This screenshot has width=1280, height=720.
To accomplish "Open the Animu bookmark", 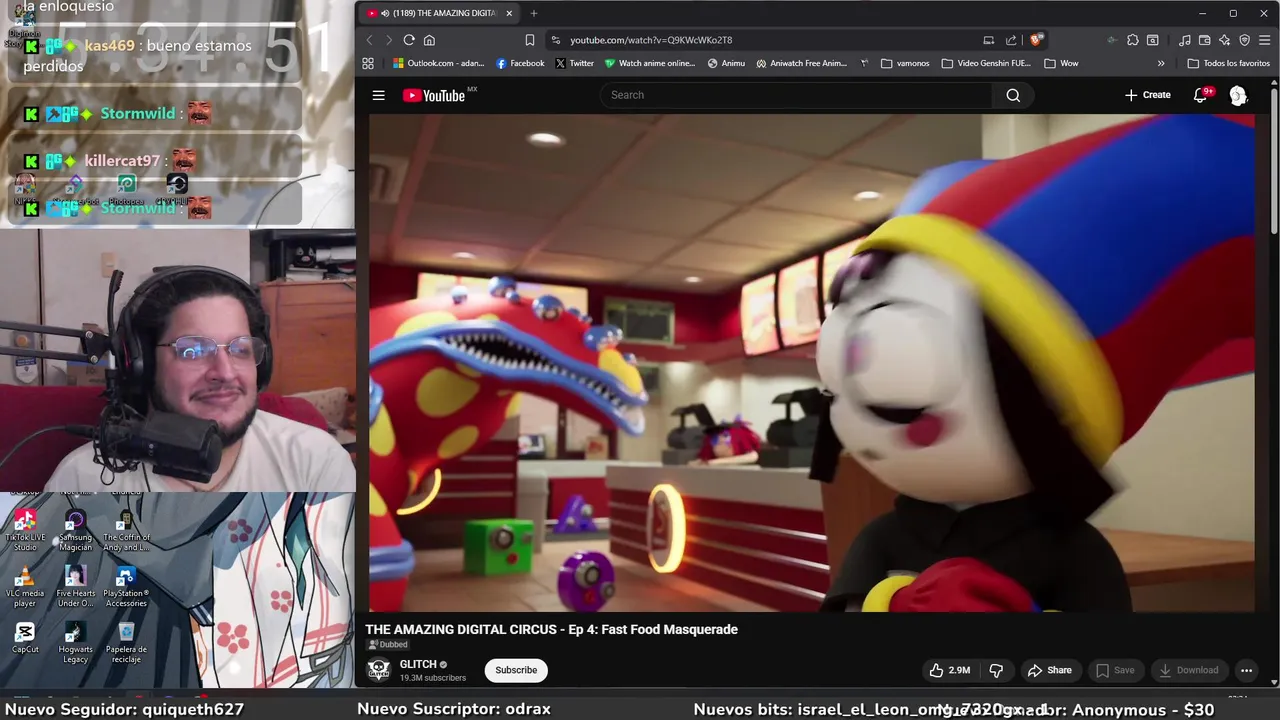I will click(x=726, y=63).
